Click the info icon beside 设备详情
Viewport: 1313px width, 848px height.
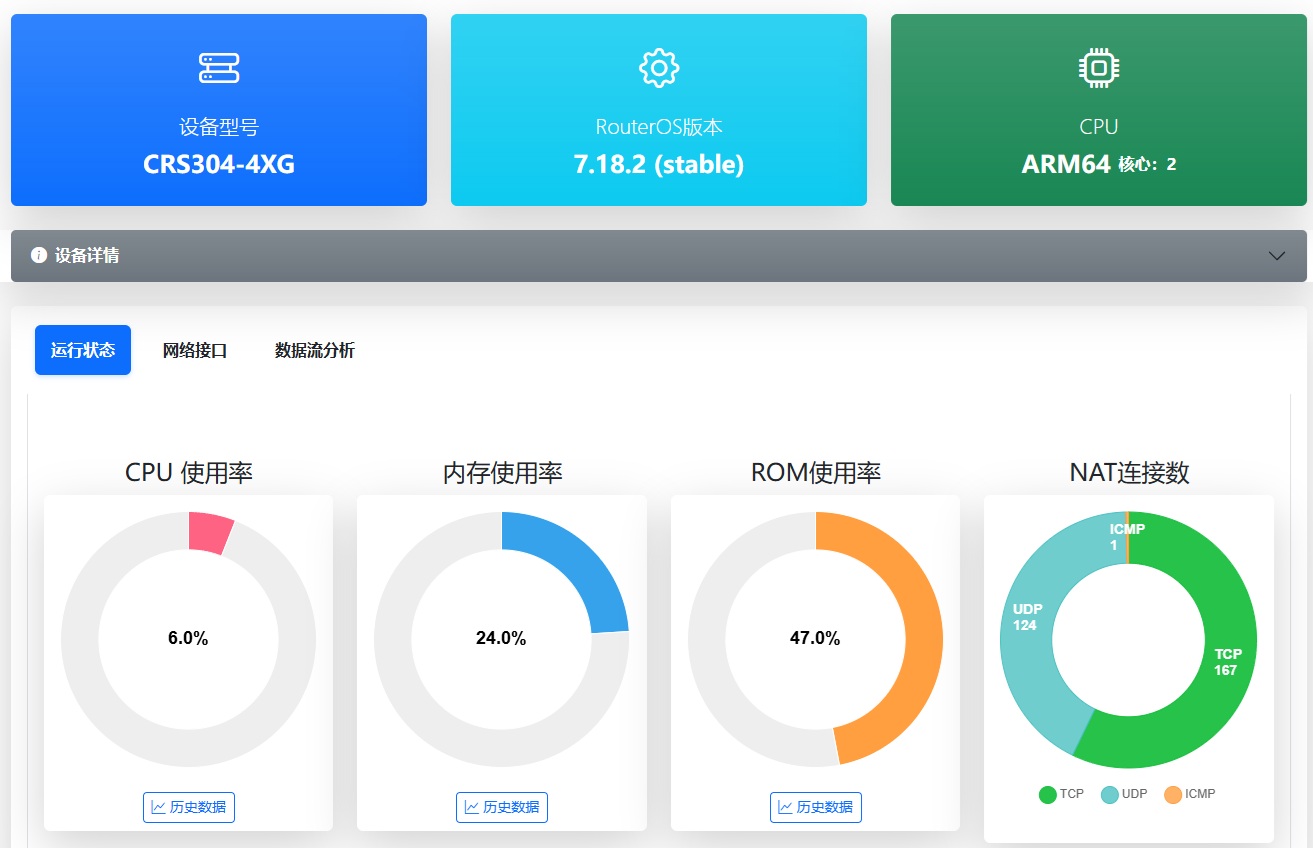[x=39, y=255]
